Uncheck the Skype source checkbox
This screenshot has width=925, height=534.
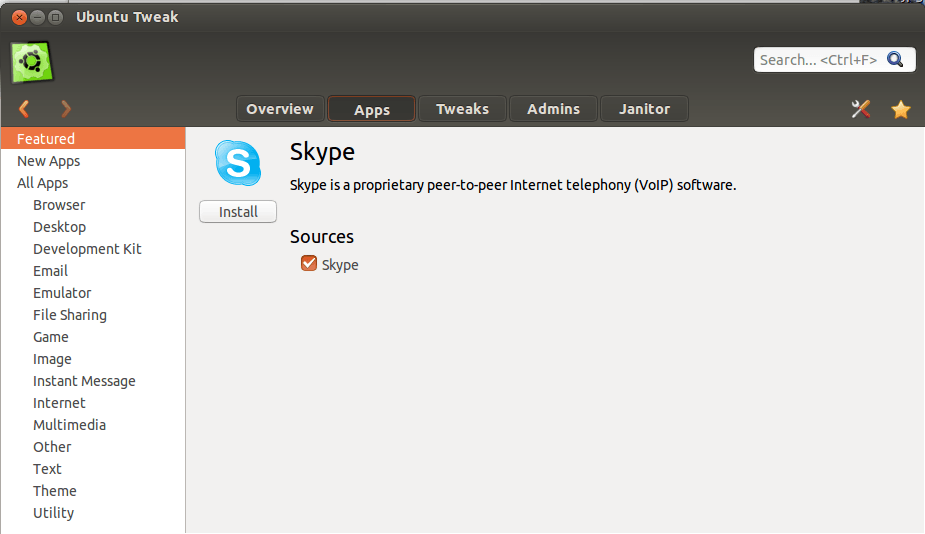pyautogui.click(x=309, y=263)
